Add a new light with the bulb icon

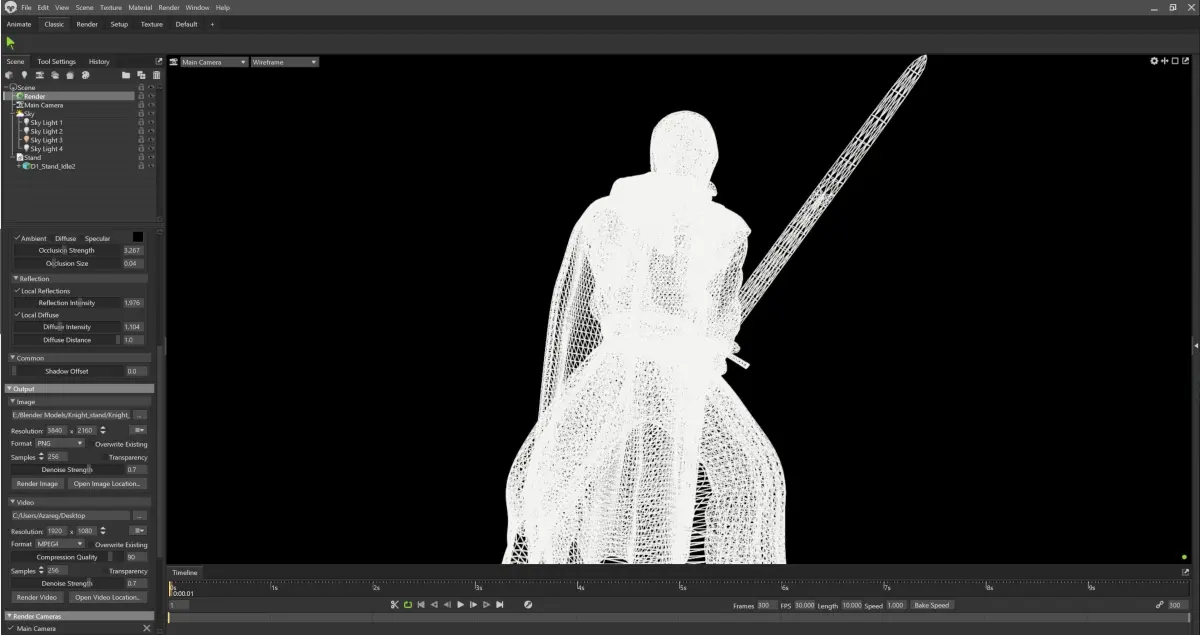[x=23, y=75]
